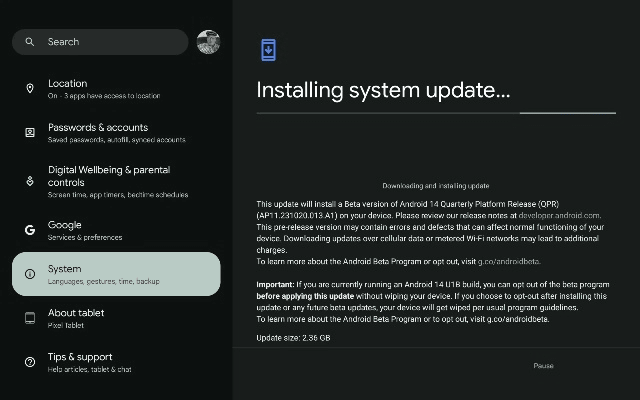Click the Passwords & accounts icon
Viewport: 640px width, 400px height.
click(x=30, y=133)
